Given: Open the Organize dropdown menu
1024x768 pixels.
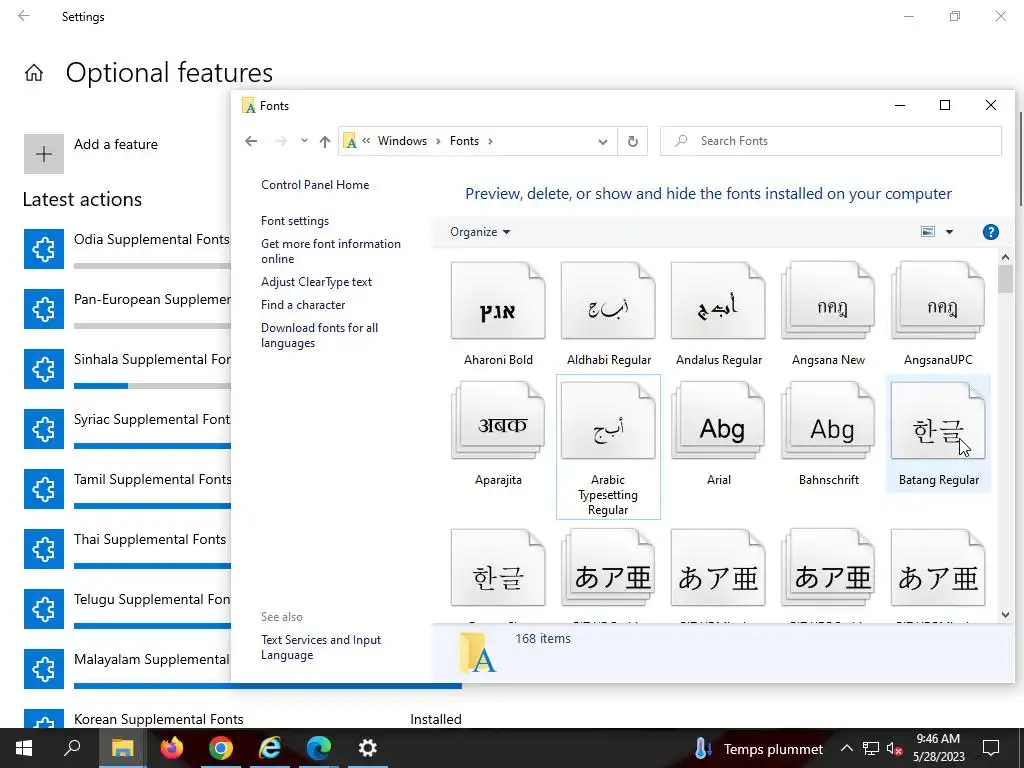Looking at the screenshot, I should tap(480, 232).
